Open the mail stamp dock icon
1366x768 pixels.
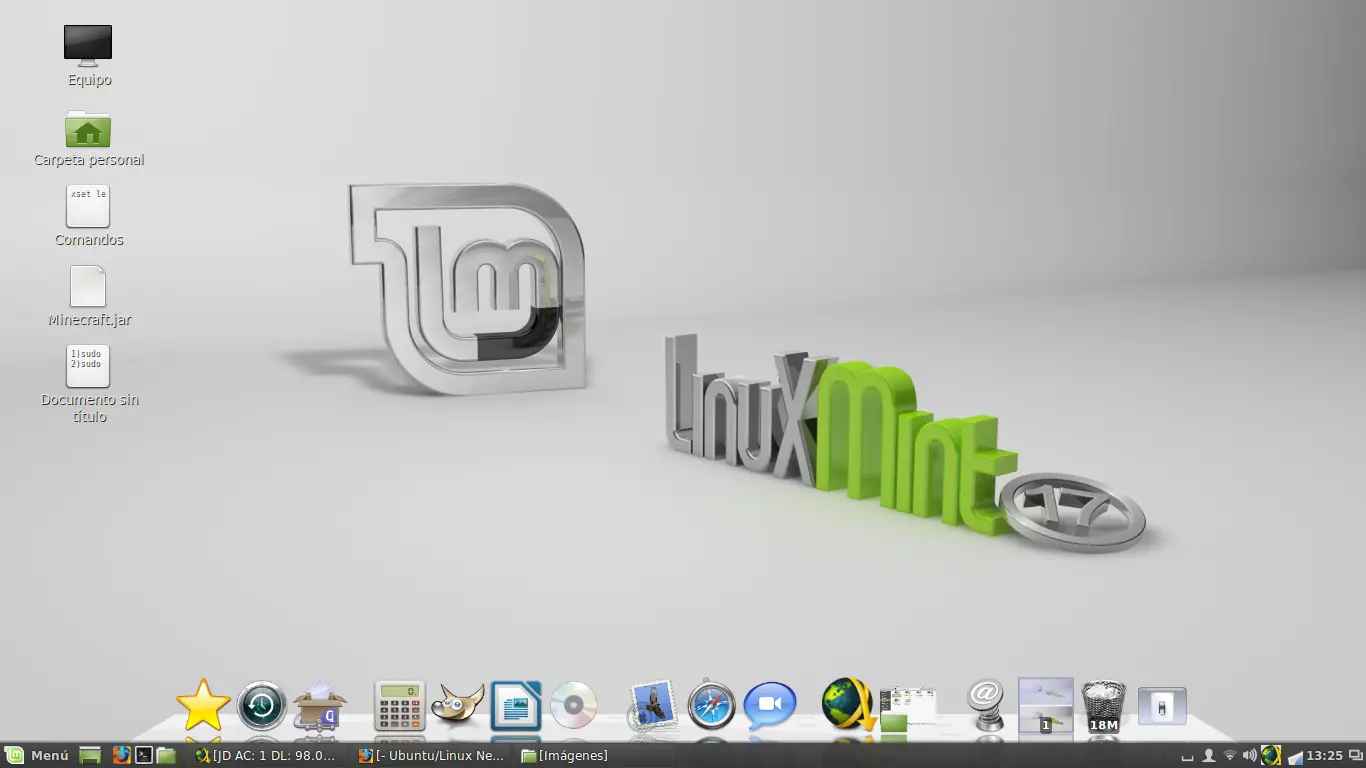[653, 705]
